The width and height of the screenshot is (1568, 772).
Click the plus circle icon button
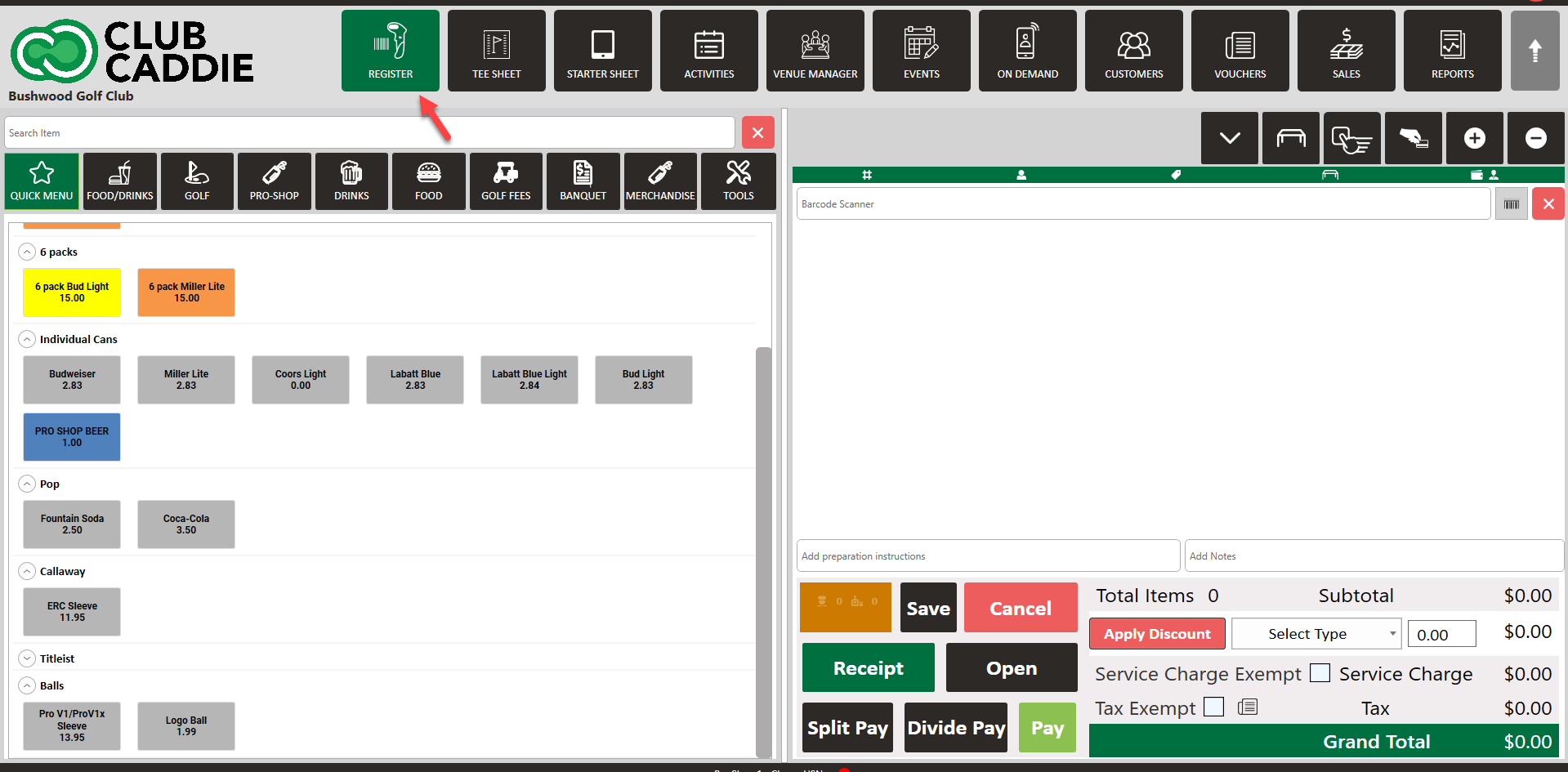tap(1474, 138)
